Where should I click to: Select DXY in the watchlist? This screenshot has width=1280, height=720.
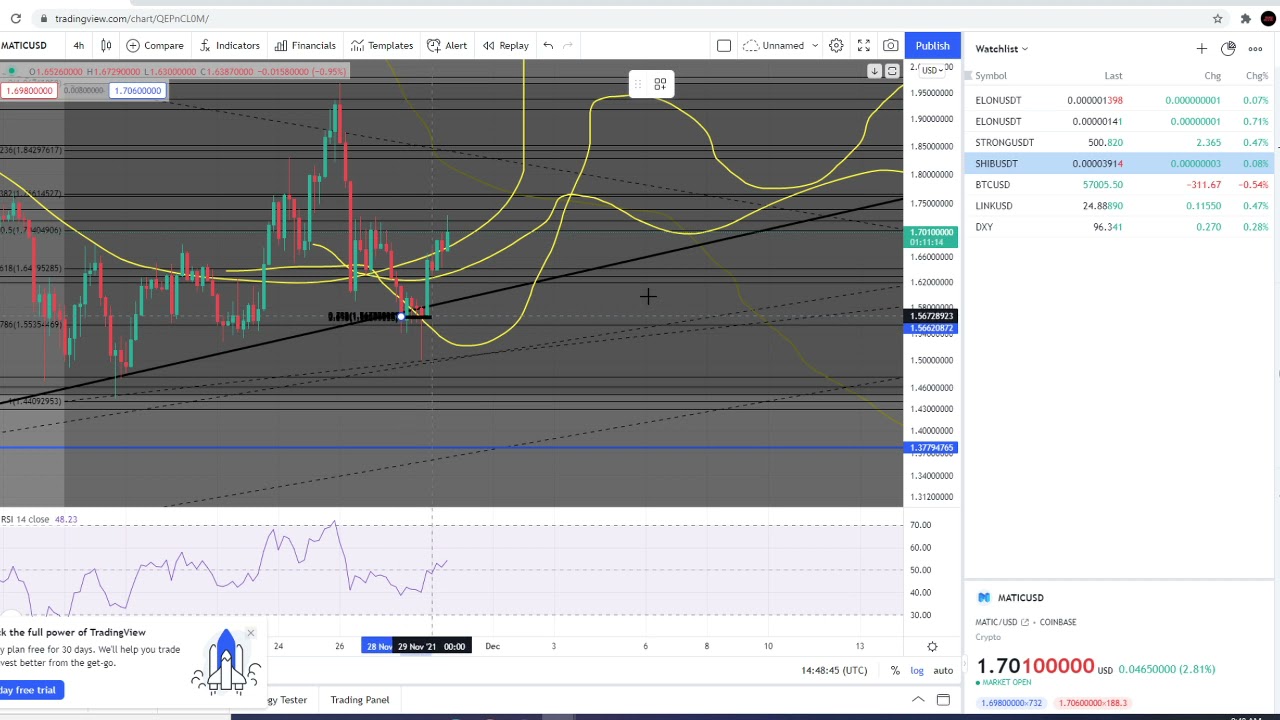(1121, 226)
